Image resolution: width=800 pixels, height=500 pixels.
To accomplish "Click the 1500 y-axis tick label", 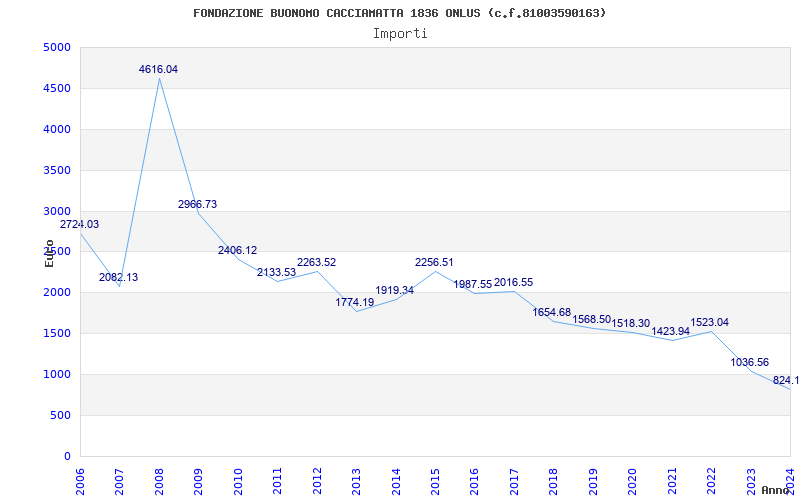I will coord(56,333).
